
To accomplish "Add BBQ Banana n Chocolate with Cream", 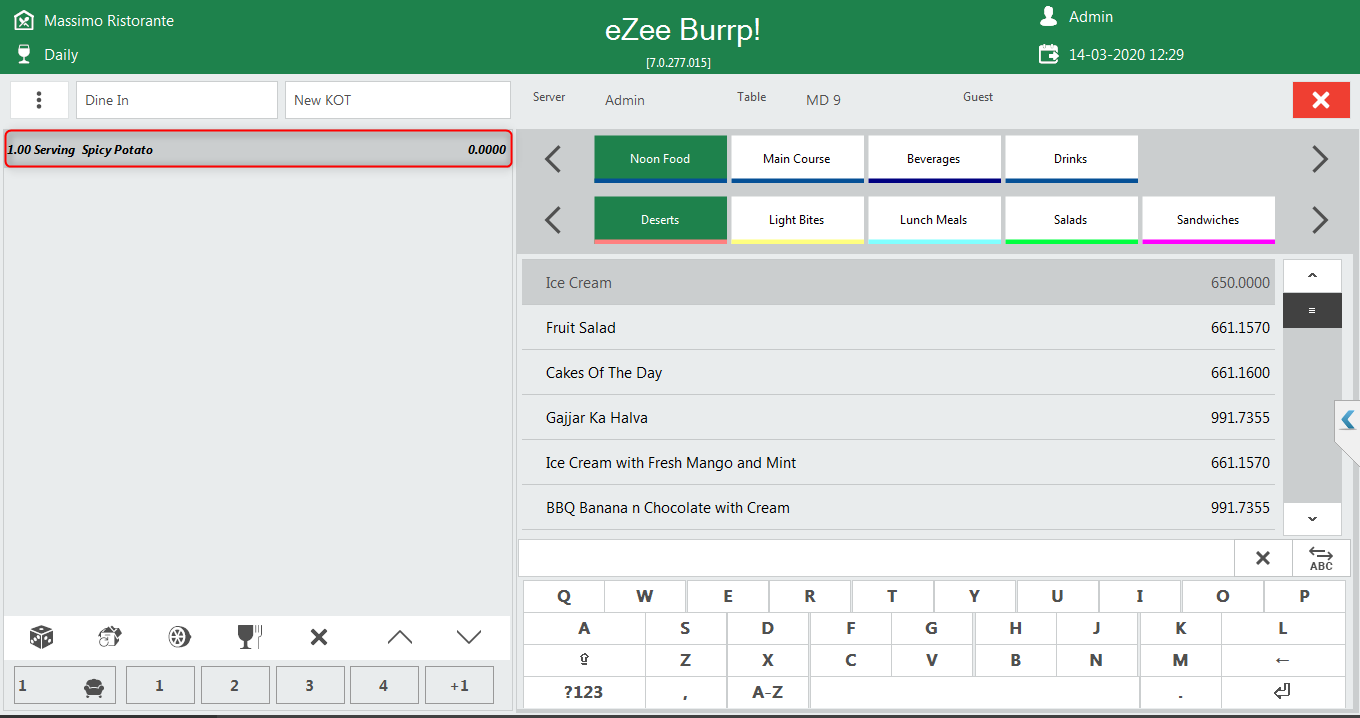I will click(x=898, y=508).
